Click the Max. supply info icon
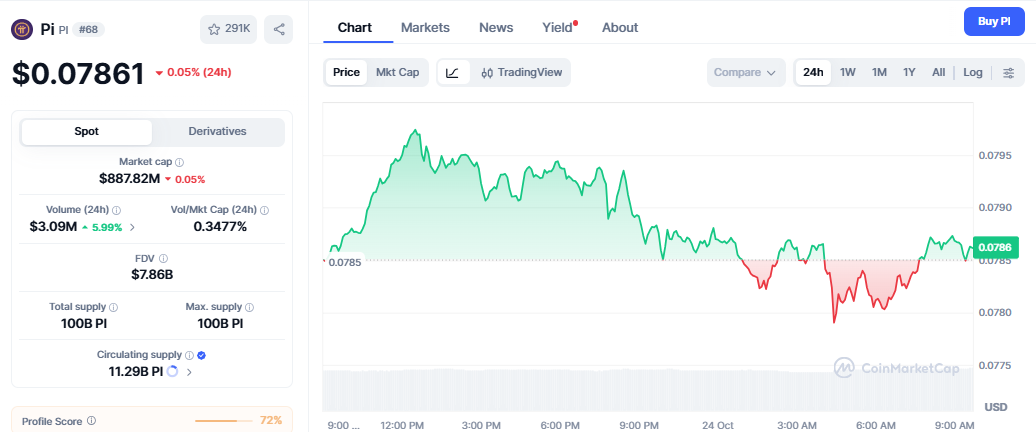This screenshot has width=1036, height=432. [249, 307]
